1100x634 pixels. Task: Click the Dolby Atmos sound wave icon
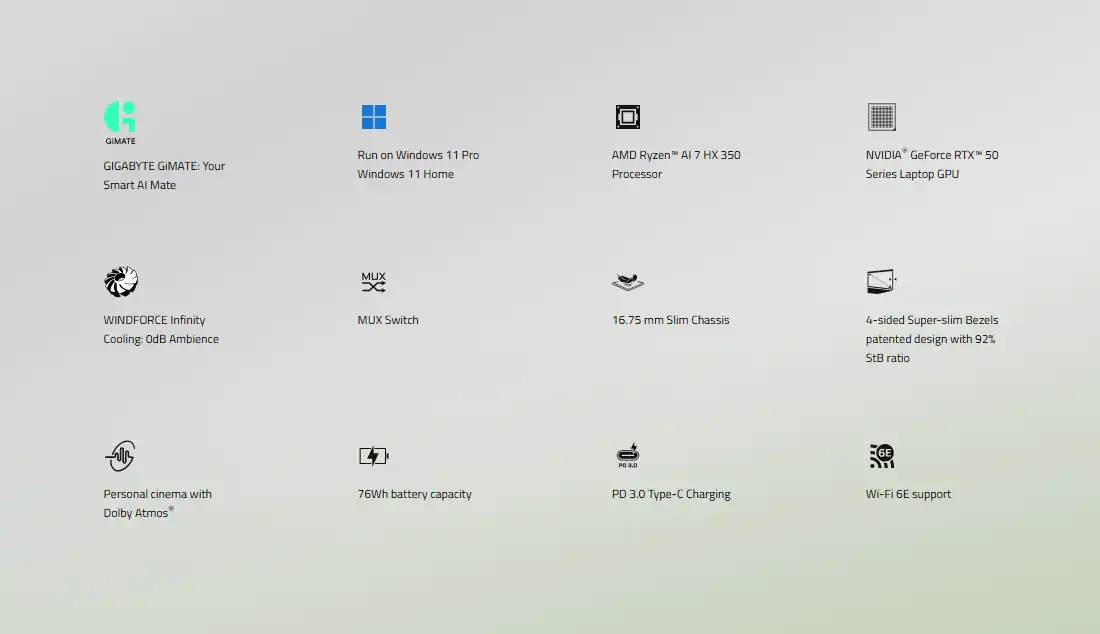click(120, 456)
